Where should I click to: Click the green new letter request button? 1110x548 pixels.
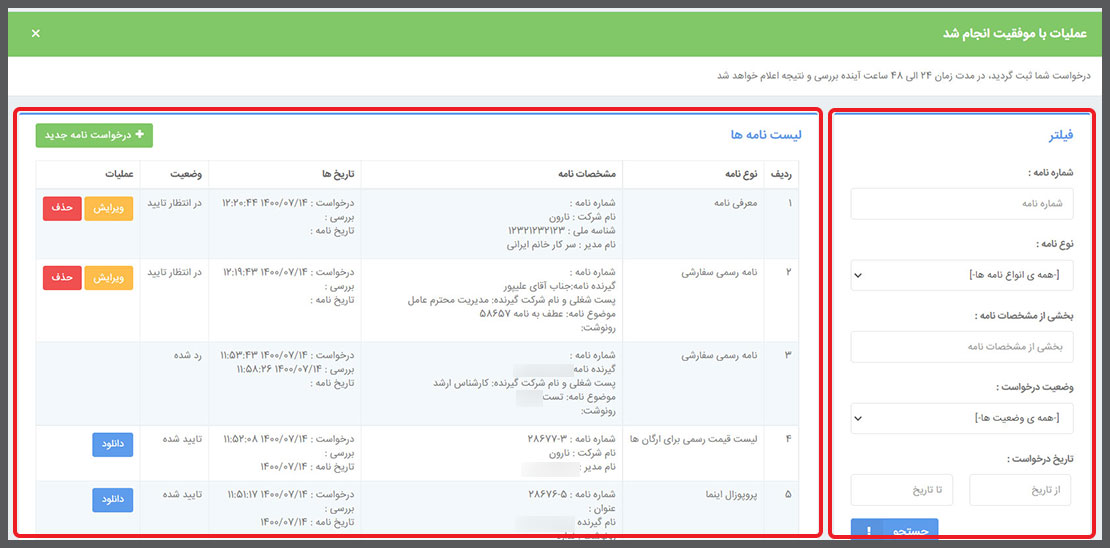coord(94,135)
